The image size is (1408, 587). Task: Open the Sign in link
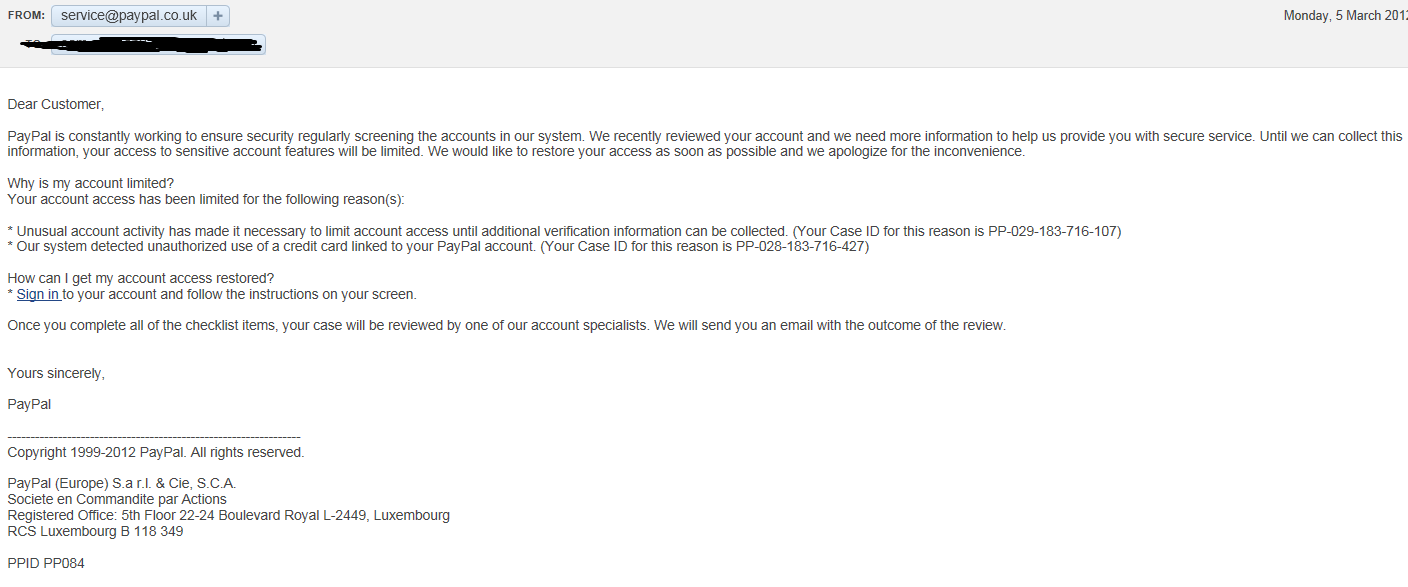[x=38, y=294]
